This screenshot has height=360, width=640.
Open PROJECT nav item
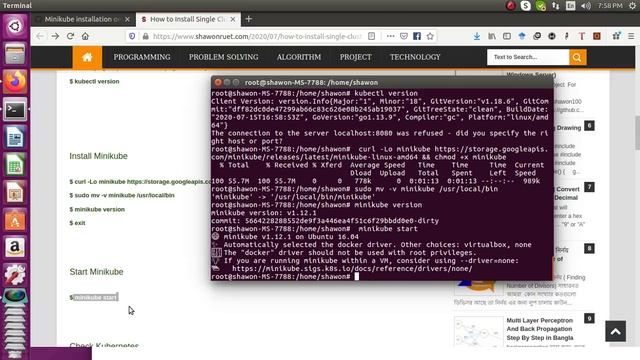356,57
